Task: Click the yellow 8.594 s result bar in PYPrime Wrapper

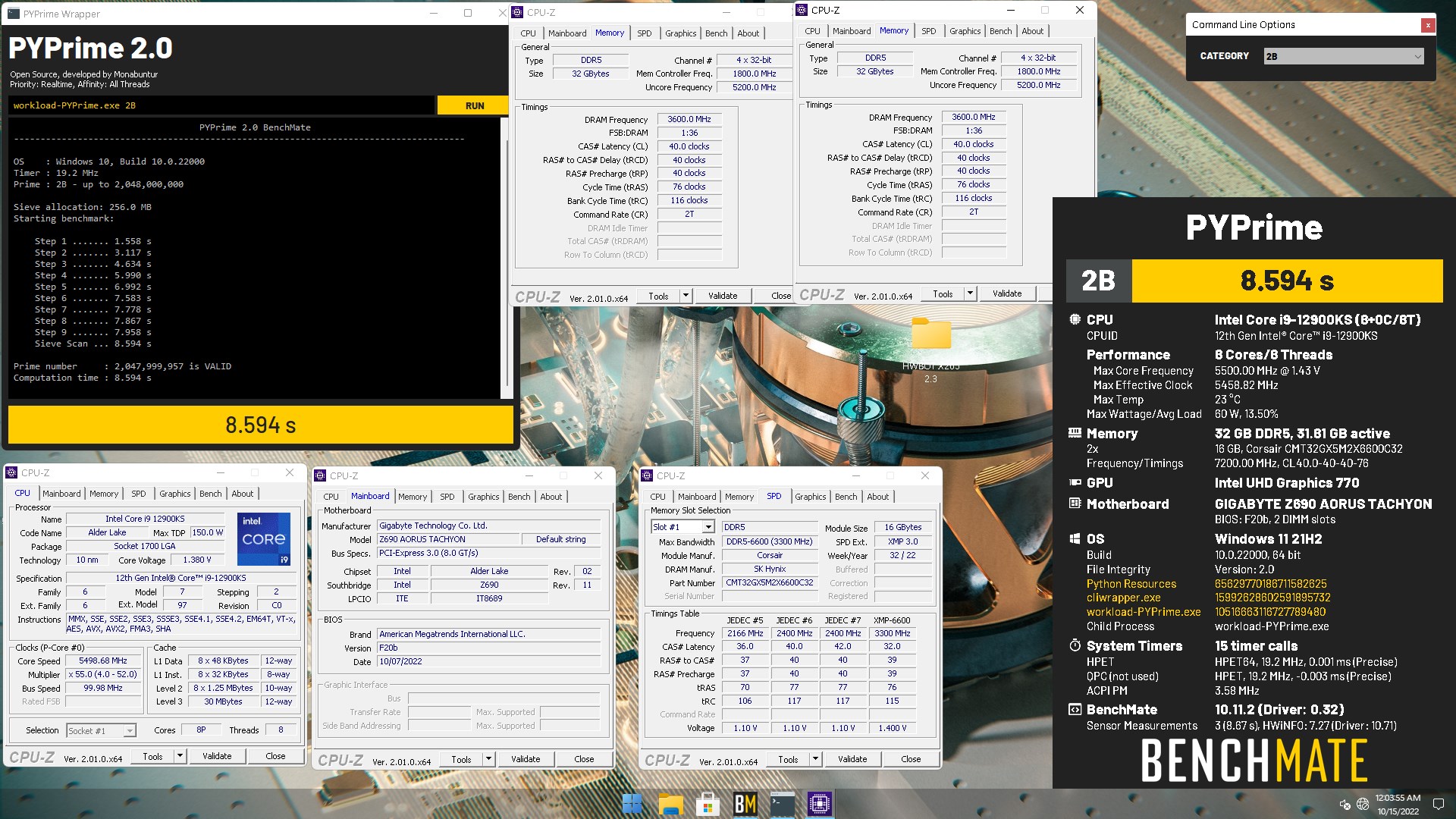Action: point(260,425)
